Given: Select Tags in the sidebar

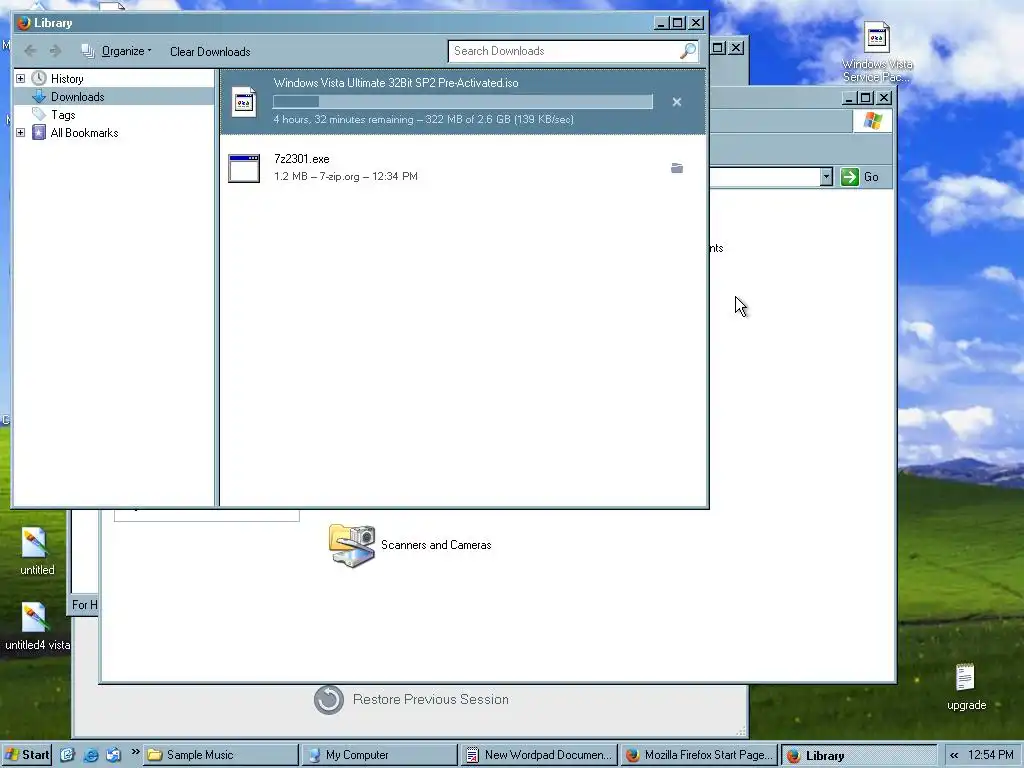Looking at the screenshot, I should (63, 115).
